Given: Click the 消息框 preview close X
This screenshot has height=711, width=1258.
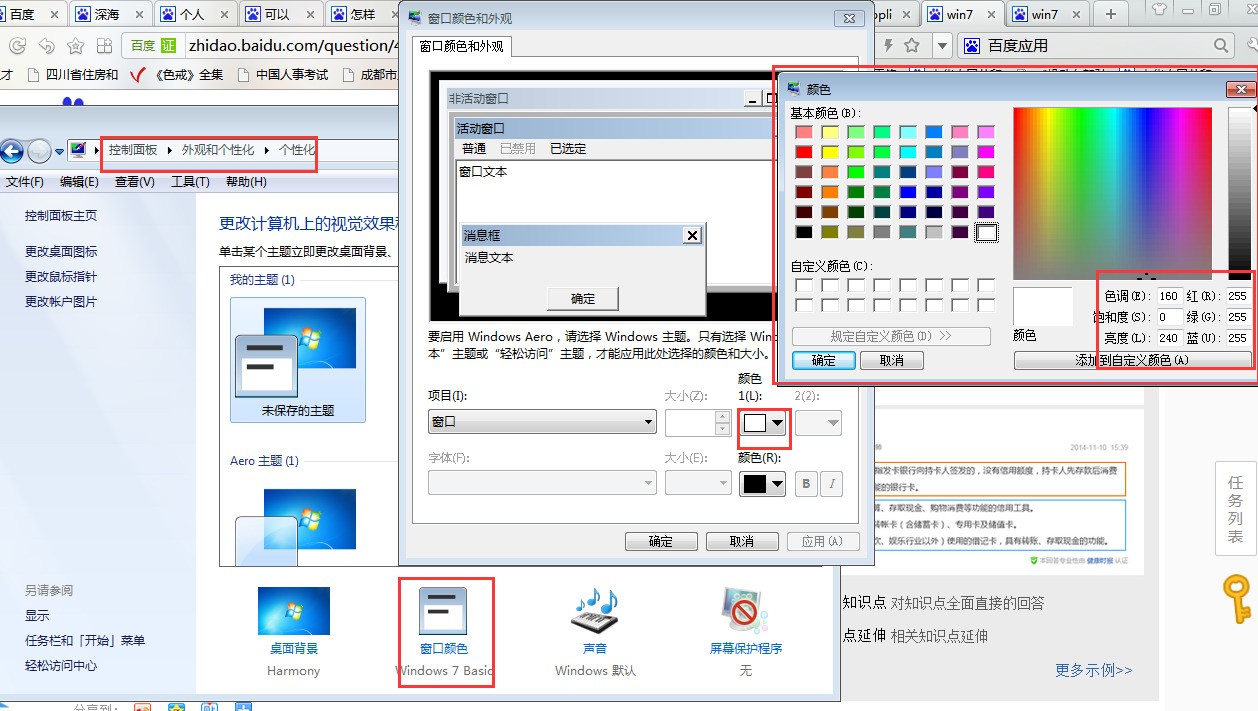Looking at the screenshot, I should tap(692, 236).
